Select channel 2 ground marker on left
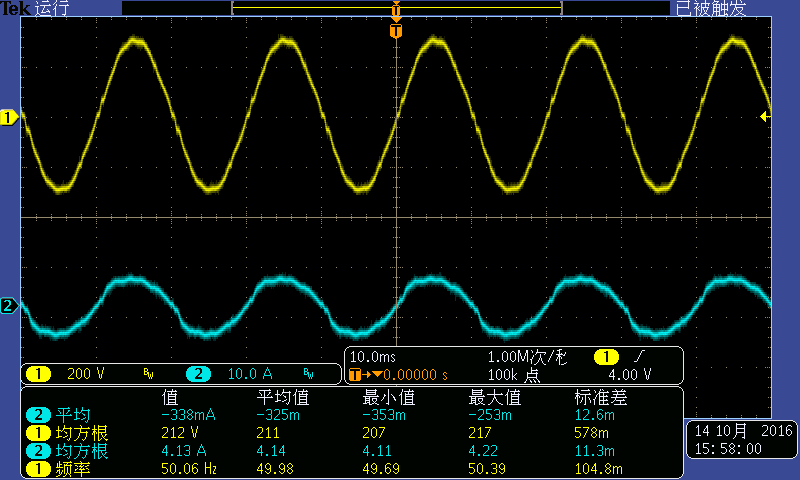The width and height of the screenshot is (800, 480). 9,306
